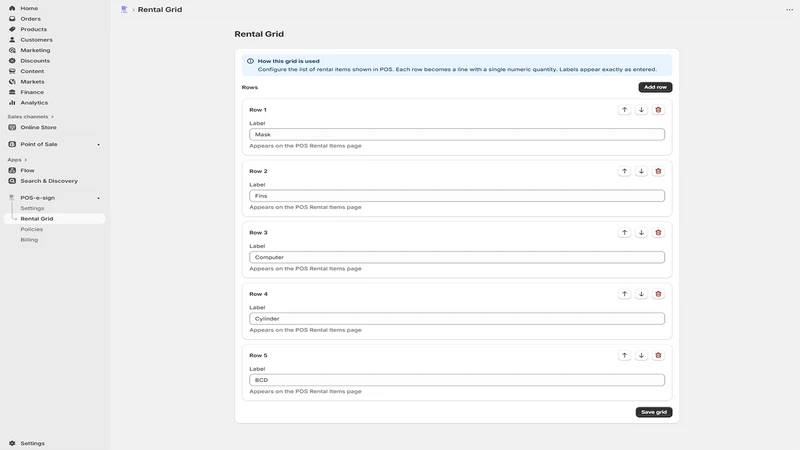The width and height of the screenshot is (800, 450).
Task: Click the app icon in breadcrumb header
Action: pyautogui.click(x=124, y=9)
